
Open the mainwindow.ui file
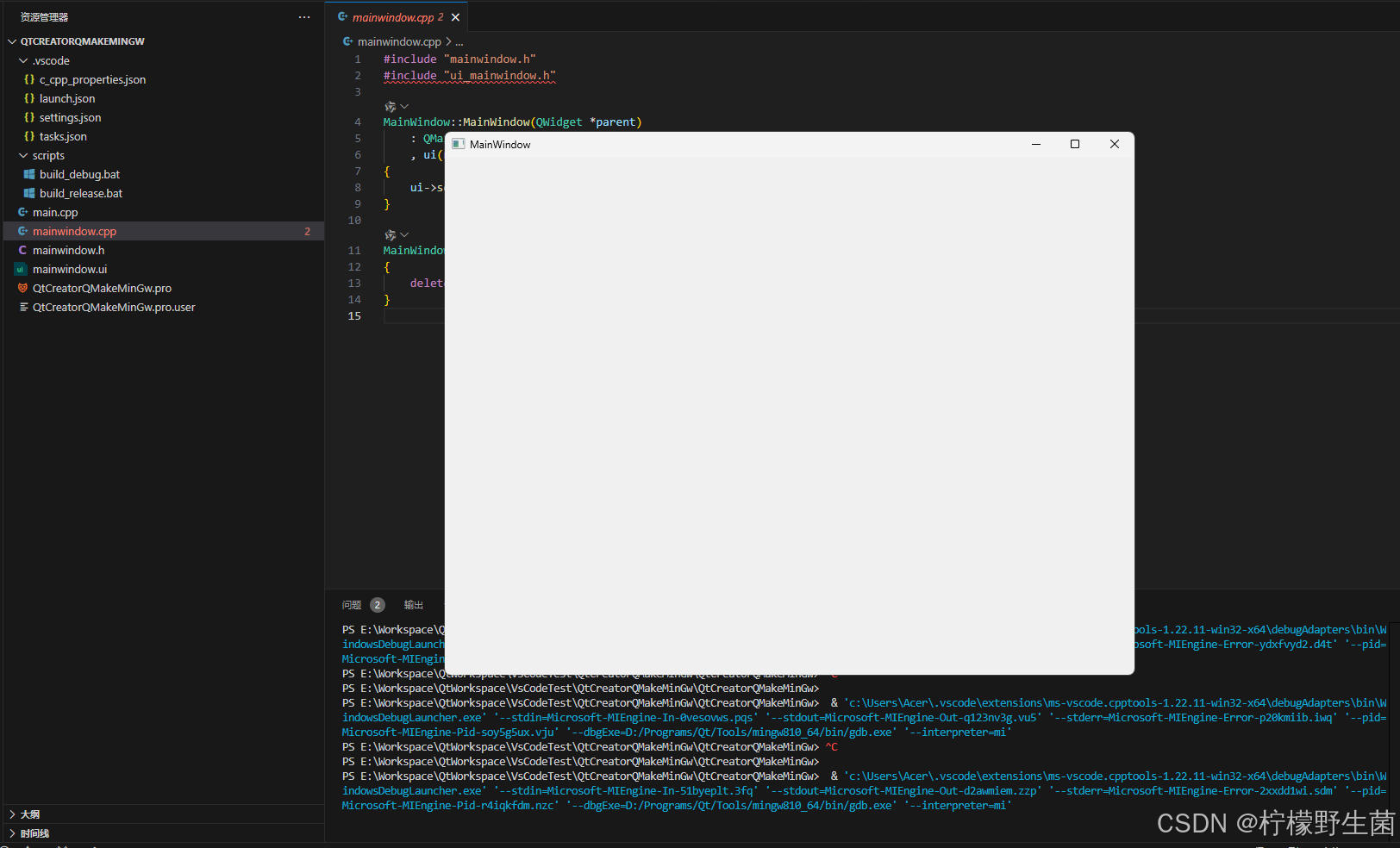pos(70,269)
